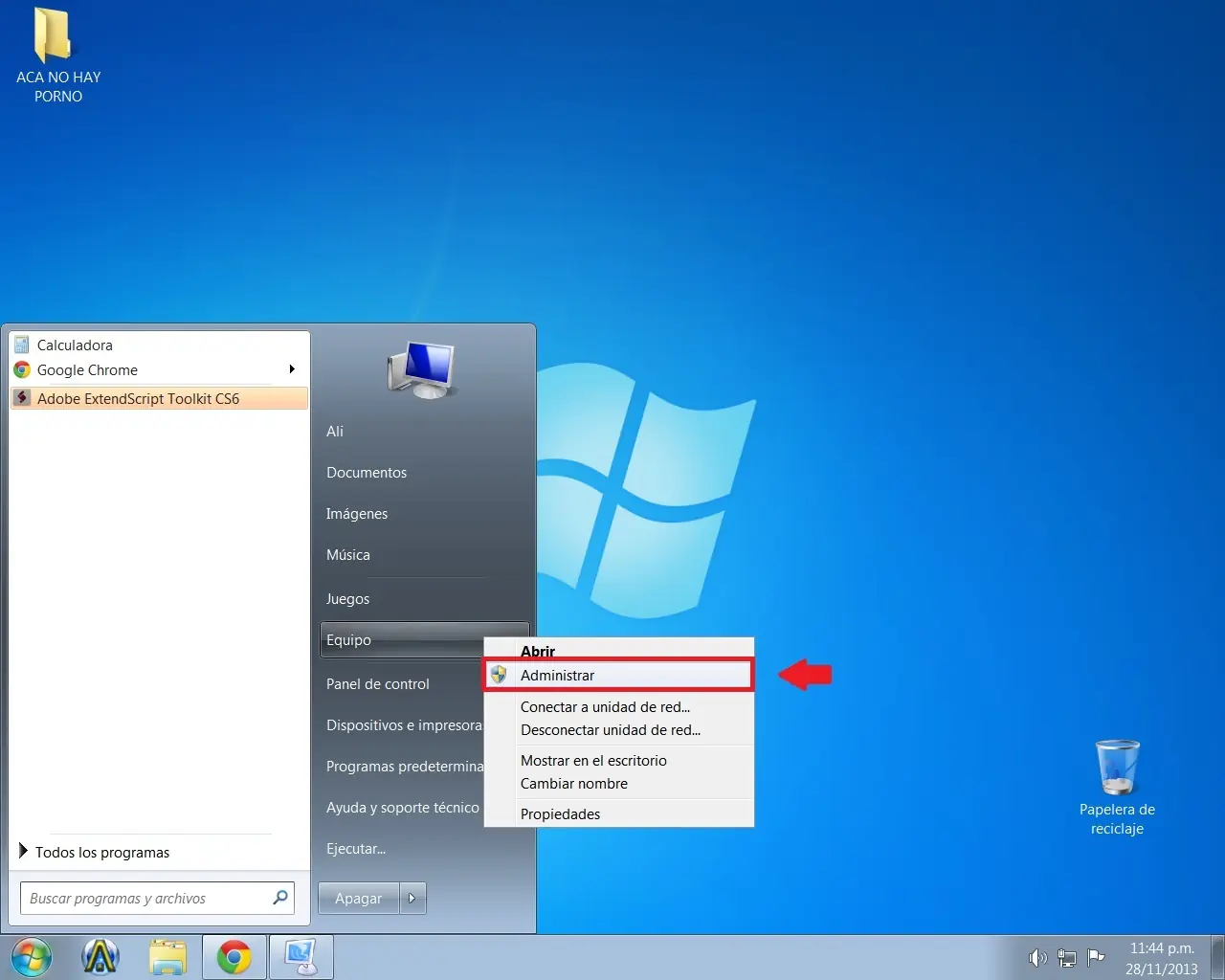Click Mostrar en el escritorio option
The width and height of the screenshot is (1225, 980).
pos(593,760)
